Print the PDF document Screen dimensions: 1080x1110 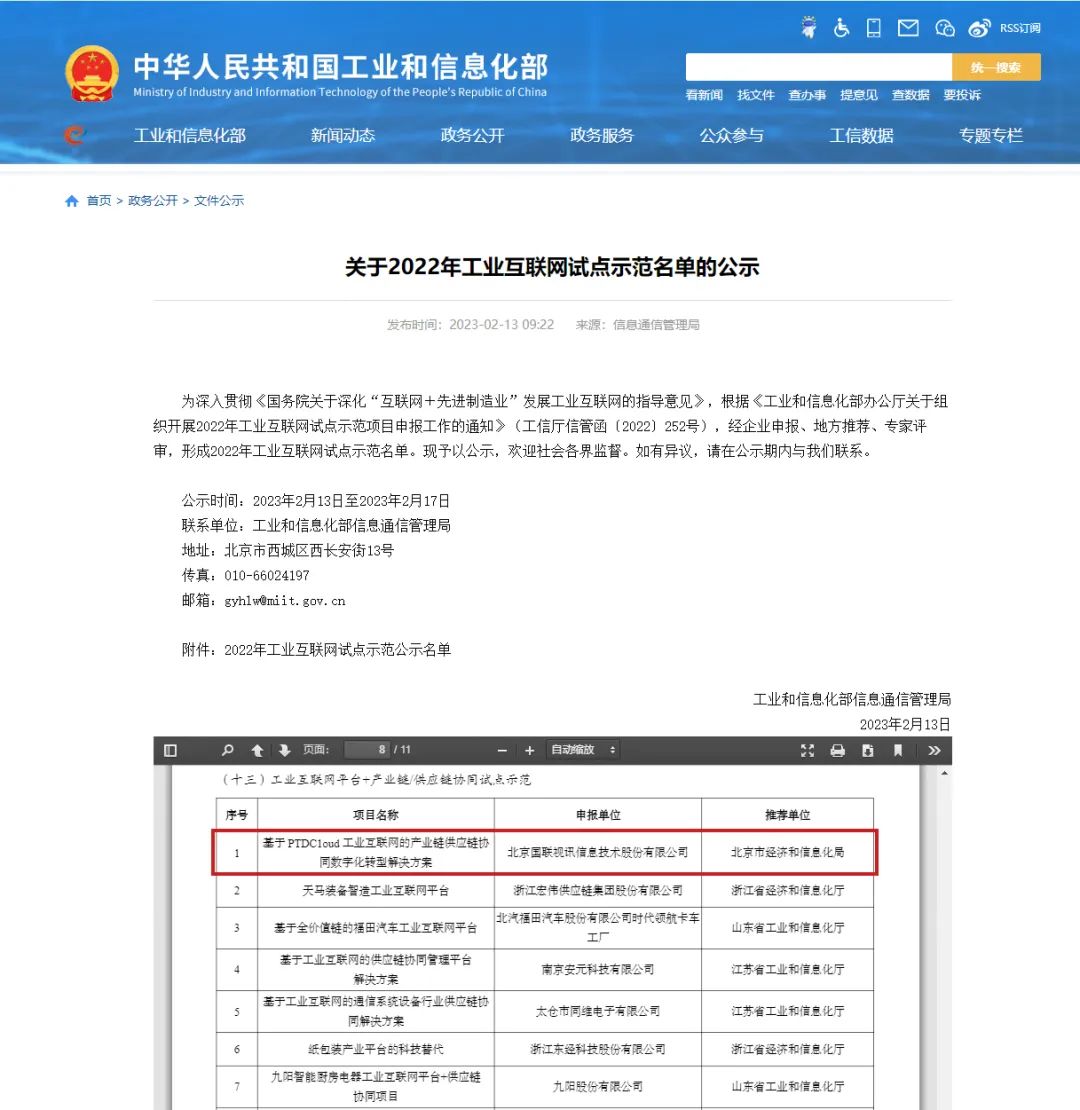coord(838,750)
